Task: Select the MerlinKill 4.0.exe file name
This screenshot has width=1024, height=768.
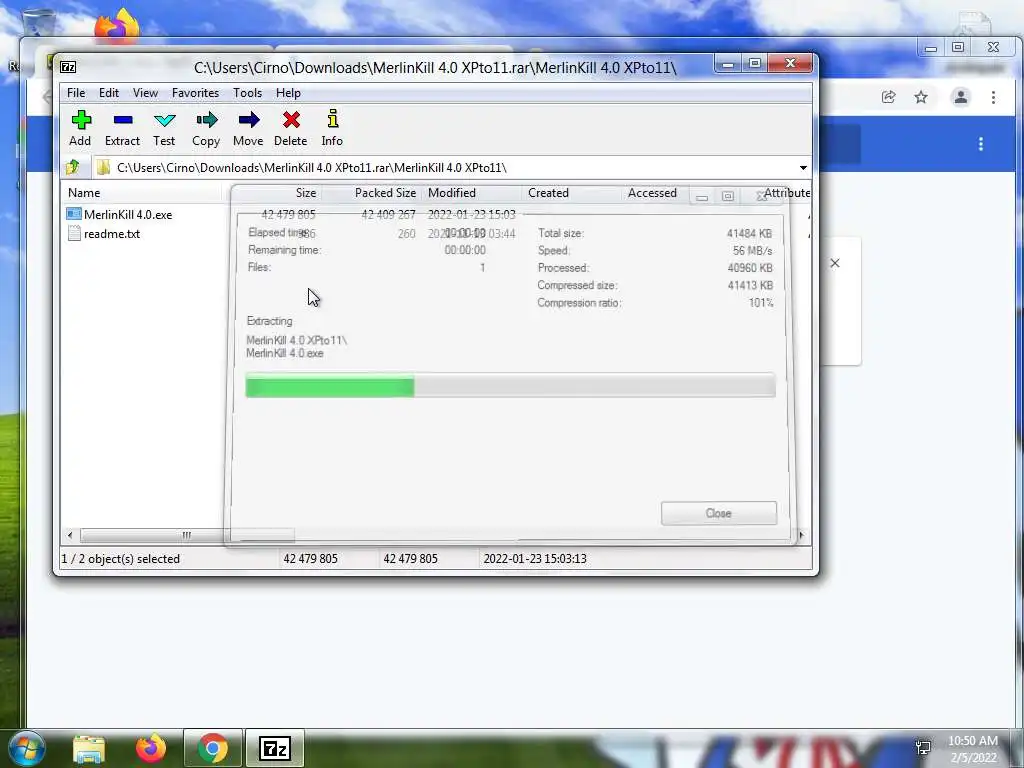Action: click(x=128, y=214)
